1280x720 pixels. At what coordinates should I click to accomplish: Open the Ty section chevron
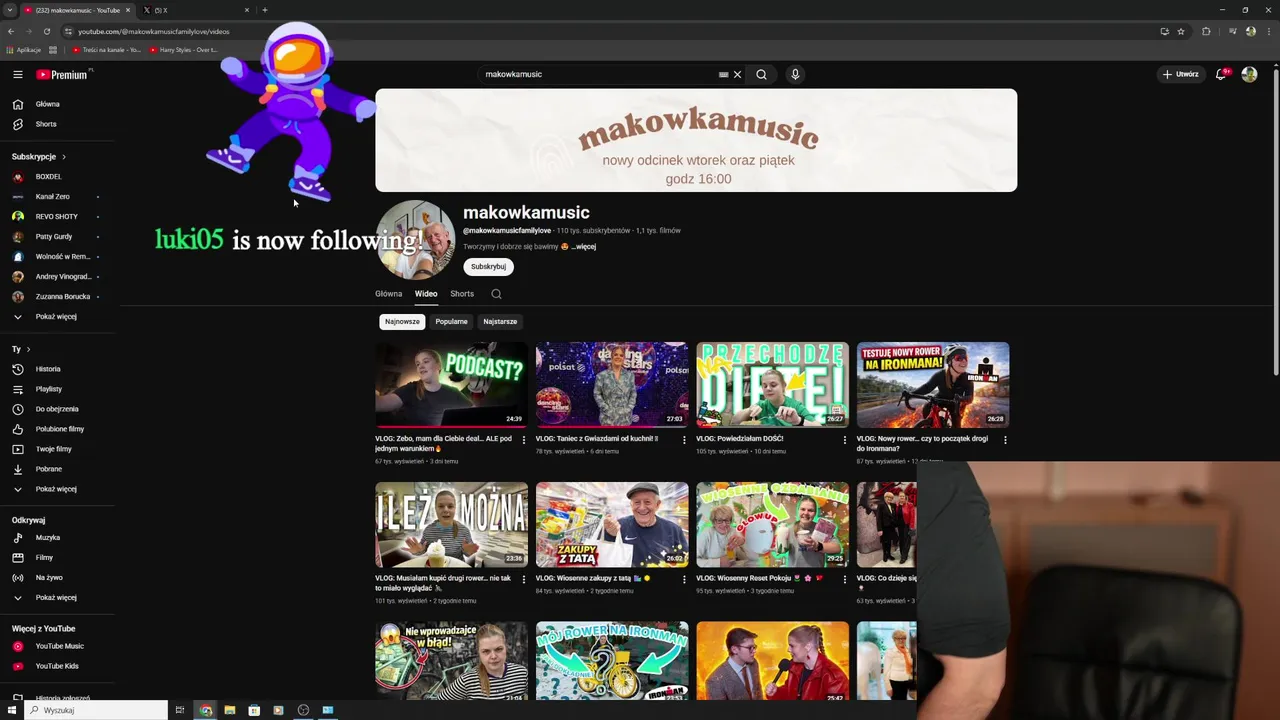[28, 349]
